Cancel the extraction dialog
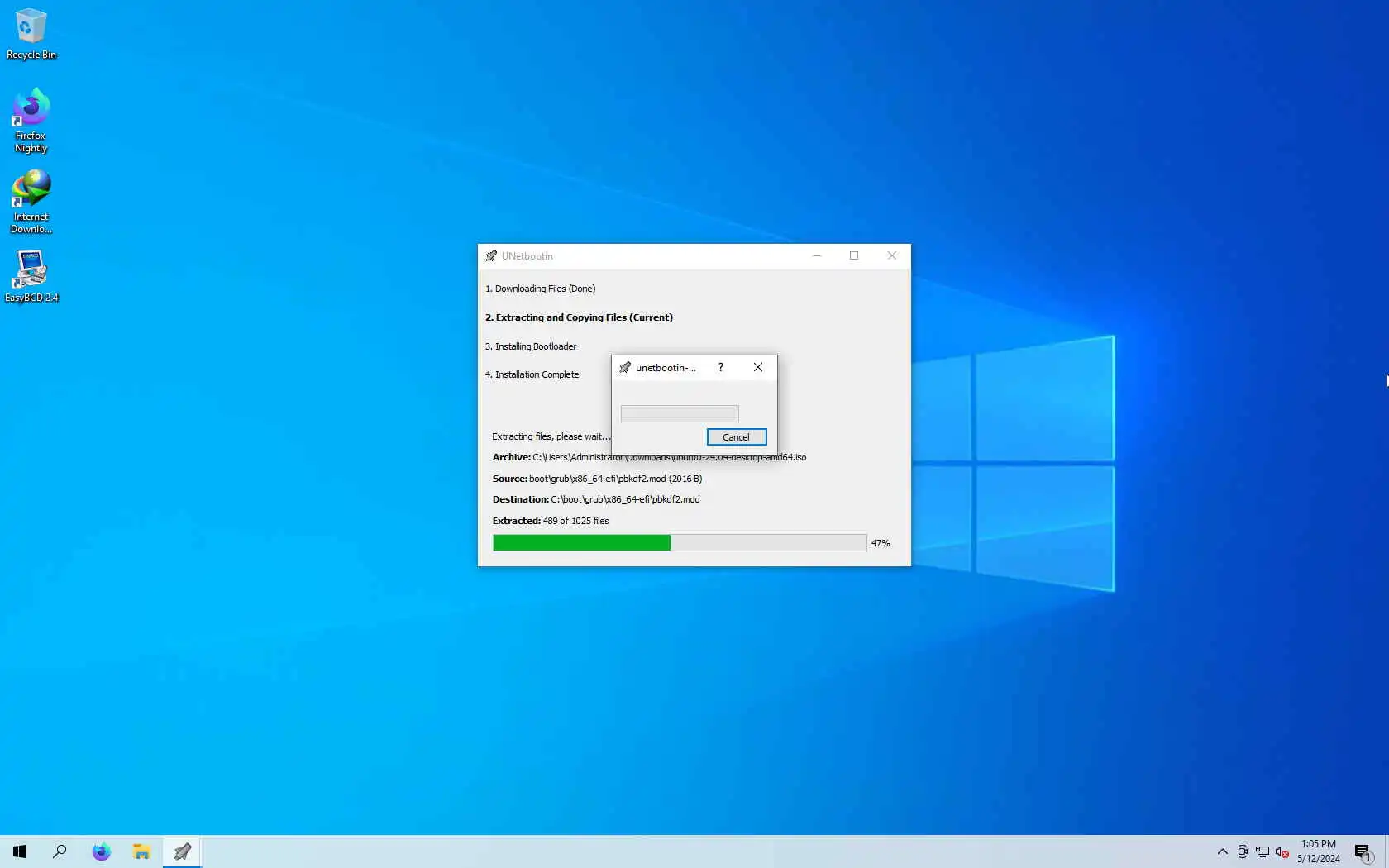 click(x=737, y=437)
